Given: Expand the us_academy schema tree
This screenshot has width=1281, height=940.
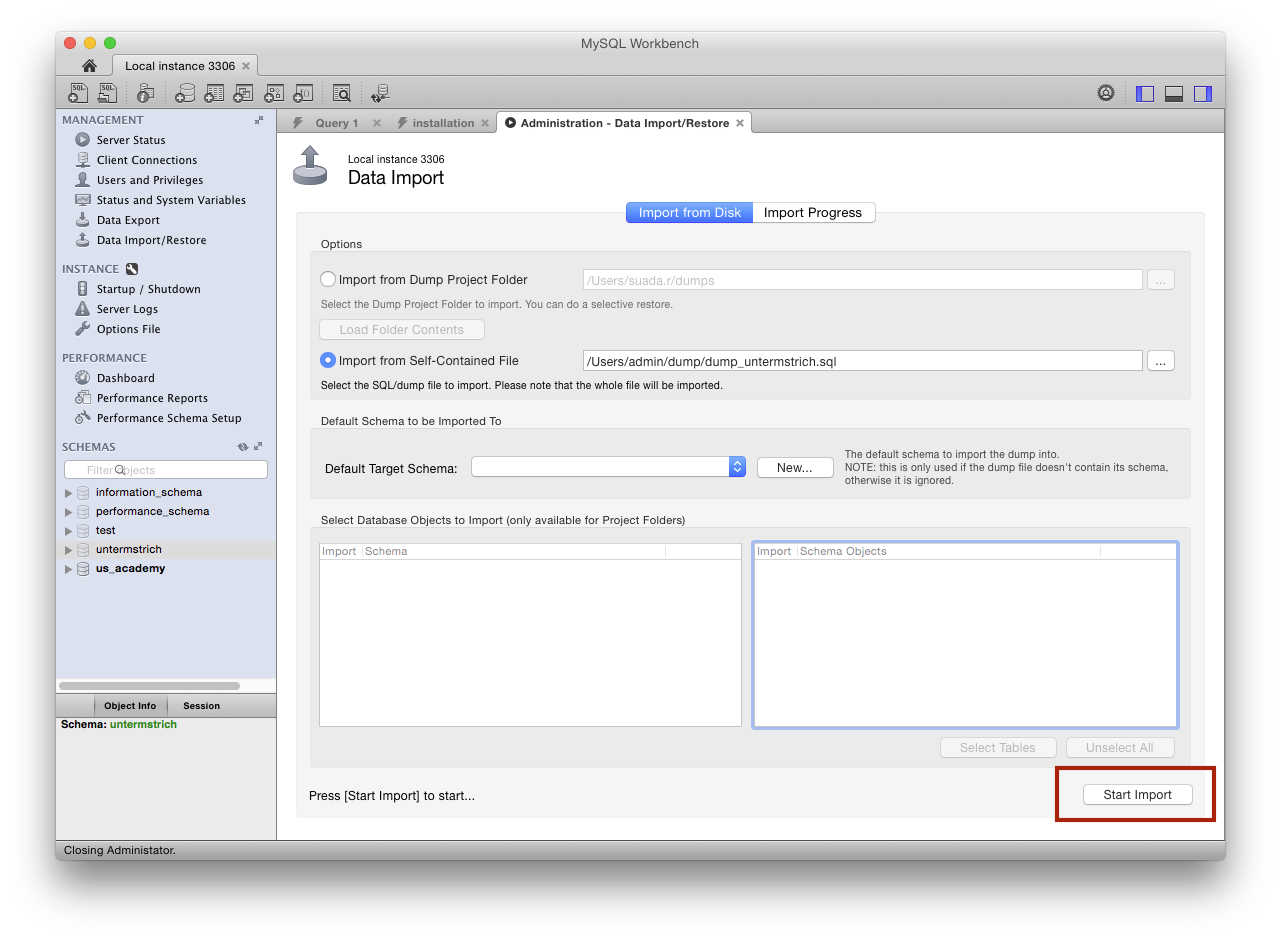Looking at the screenshot, I should point(68,569).
